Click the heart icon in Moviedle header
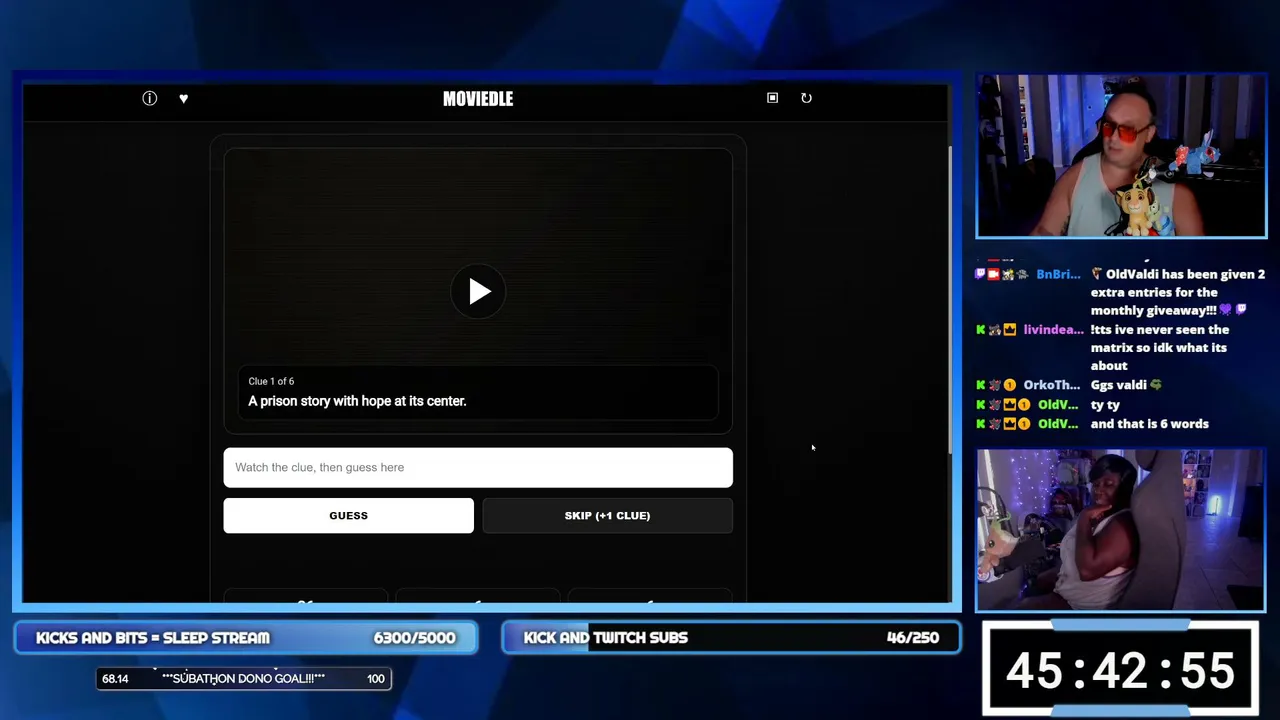 (x=183, y=98)
